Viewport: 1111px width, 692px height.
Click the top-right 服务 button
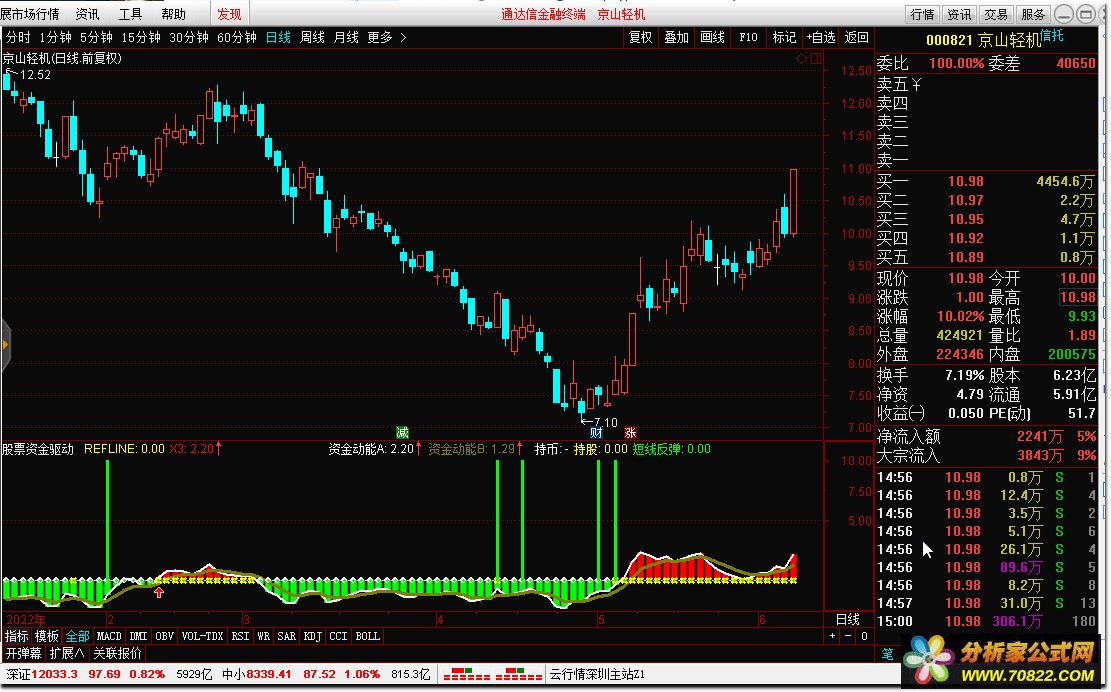coord(1033,14)
